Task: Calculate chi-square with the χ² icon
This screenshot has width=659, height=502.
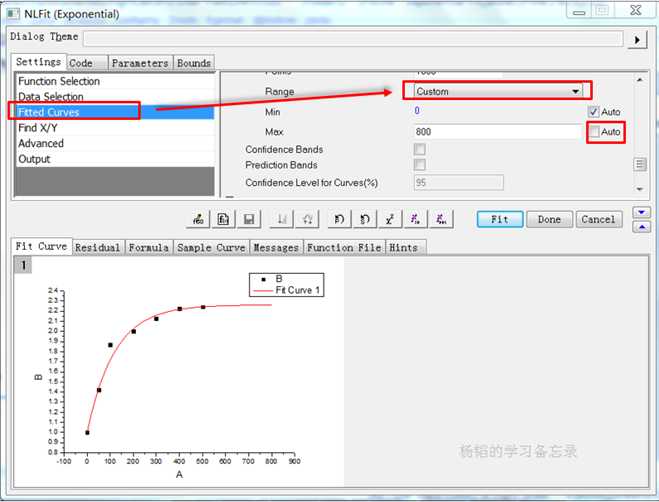Action: click(390, 219)
